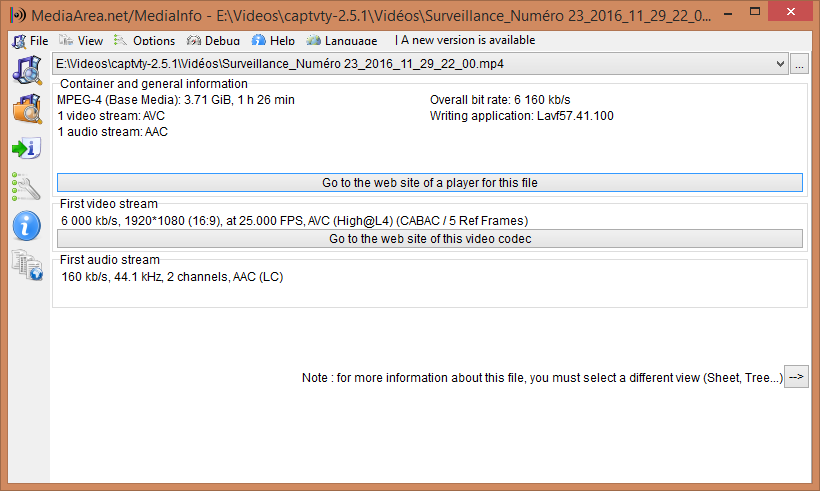
Task: Expand the file path dropdown arrow
Action: tap(780, 64)
